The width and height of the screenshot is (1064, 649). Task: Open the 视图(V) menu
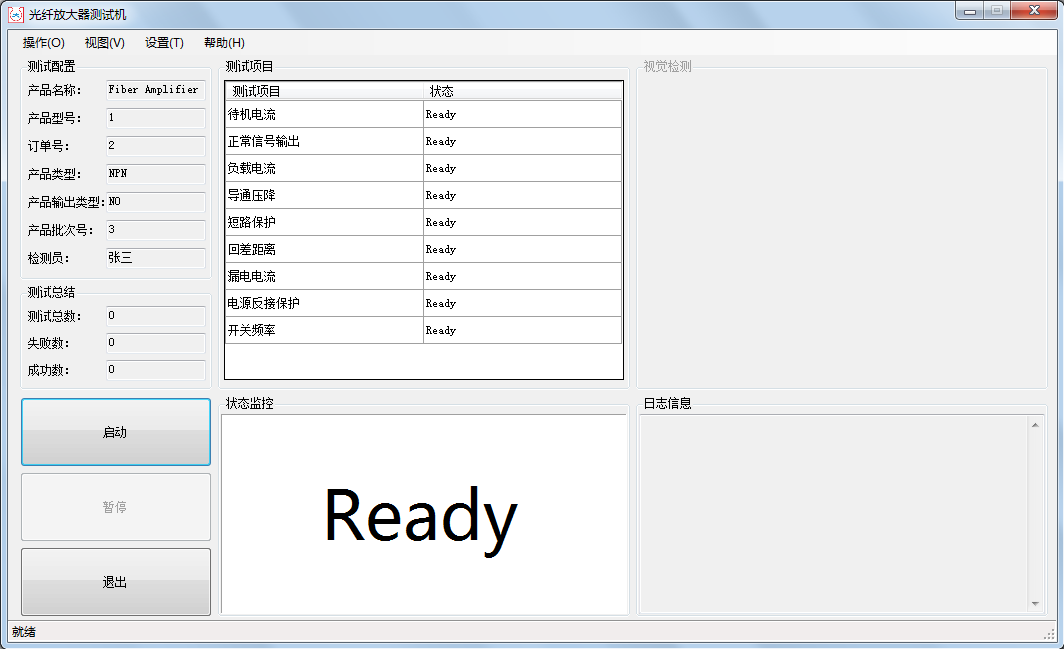tap(105, 43)
